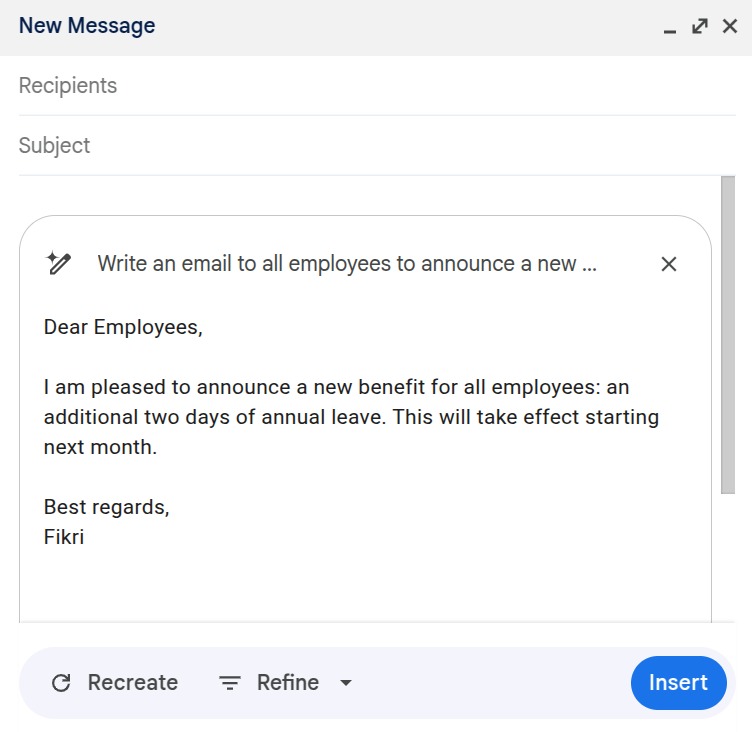Viewport: 752px width, 732px height.
Task: Expand compose window to full screen
Action: tap(700, 26)
